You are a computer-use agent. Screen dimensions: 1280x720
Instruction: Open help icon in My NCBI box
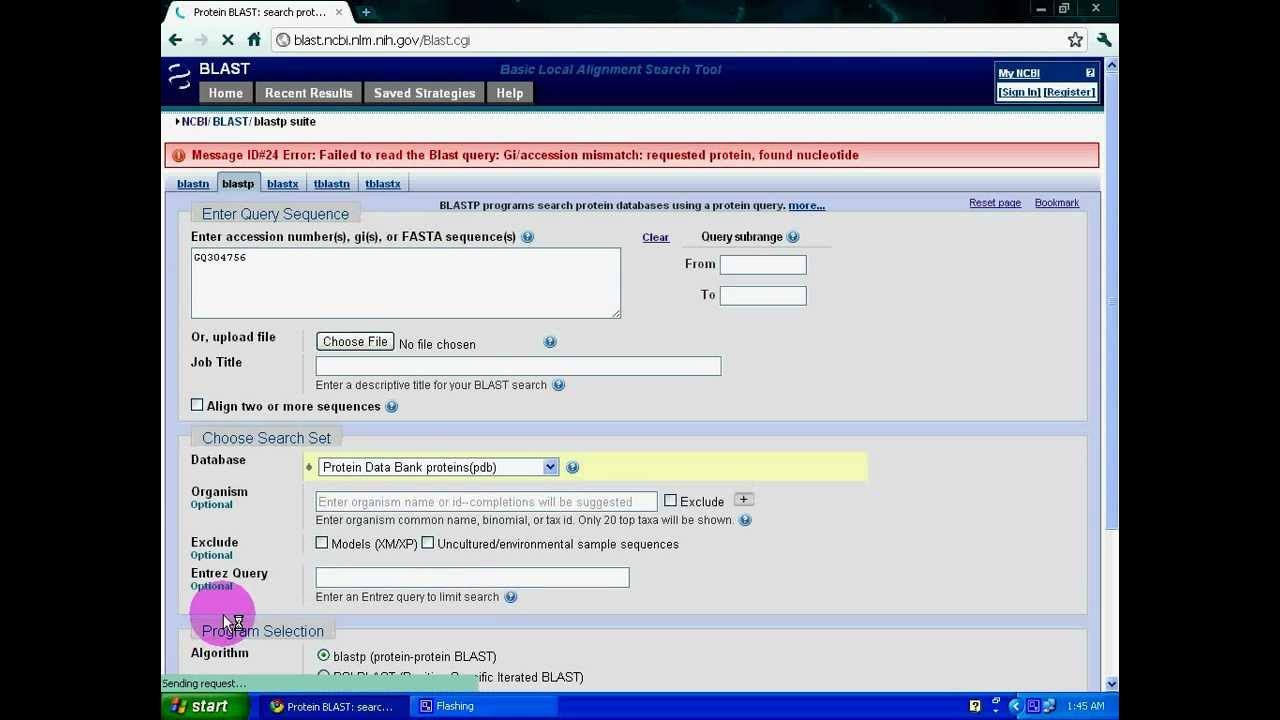coord(1090,73)
